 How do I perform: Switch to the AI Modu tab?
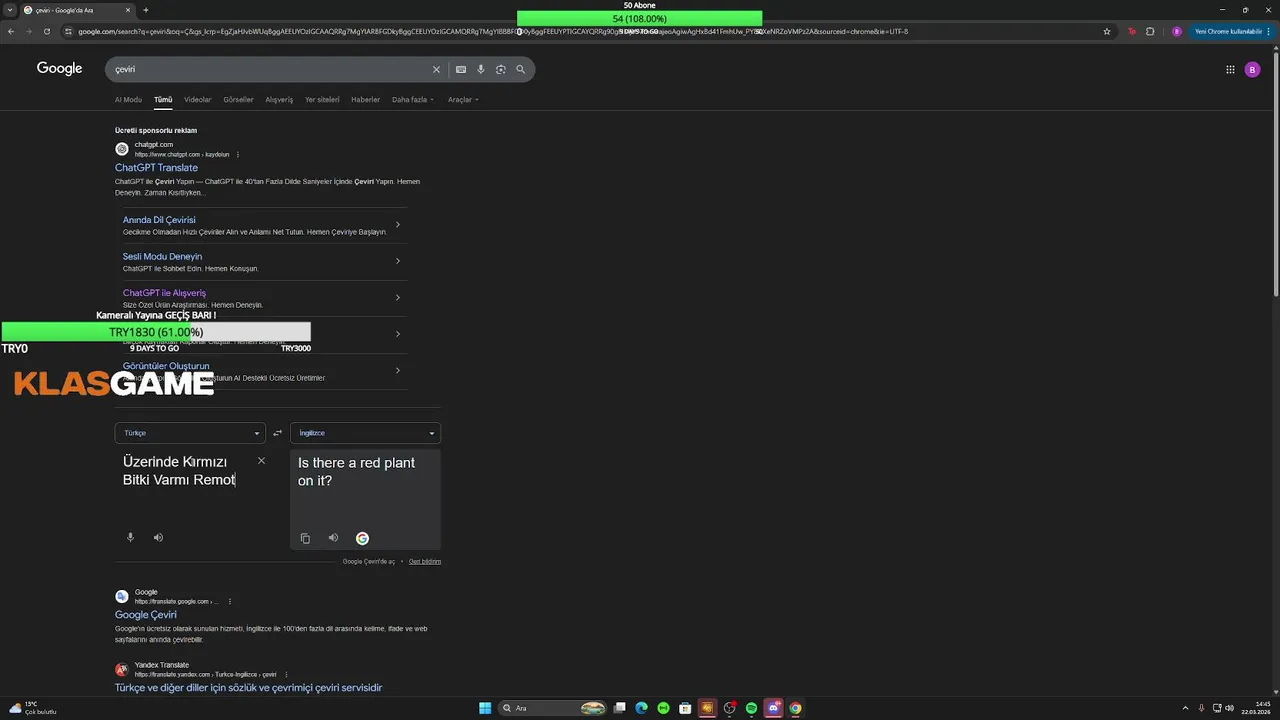128,100
